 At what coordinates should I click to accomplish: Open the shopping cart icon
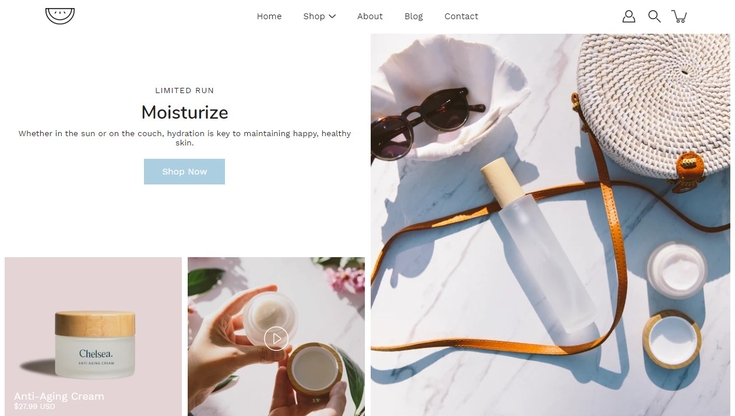coord(679,16)
